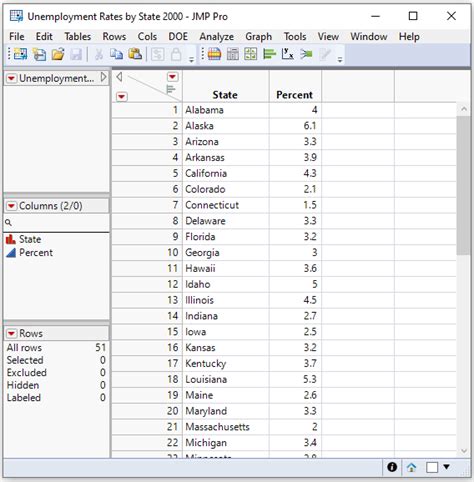This screenshot has width=474, height=482.
Task: Click the small bars icon in table corner
Action: 170,89
